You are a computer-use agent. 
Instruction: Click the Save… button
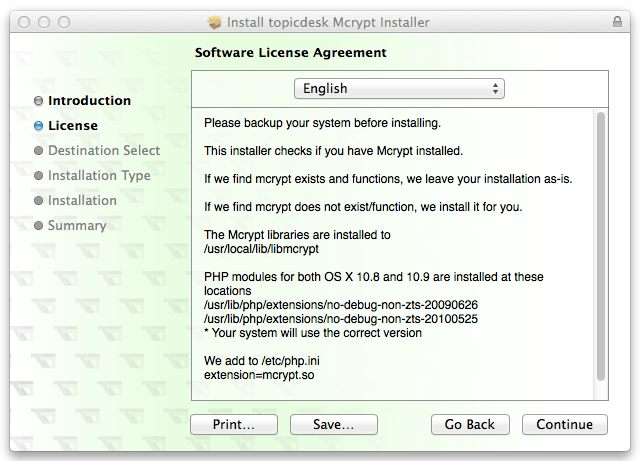click(334, 424)
